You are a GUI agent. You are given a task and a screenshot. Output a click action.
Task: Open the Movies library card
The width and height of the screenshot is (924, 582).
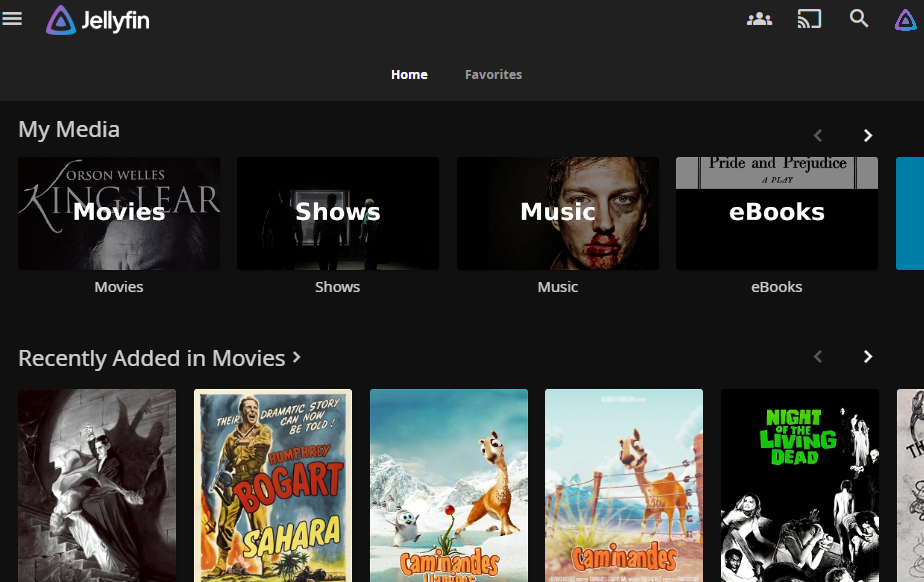[x=119, y=213]
